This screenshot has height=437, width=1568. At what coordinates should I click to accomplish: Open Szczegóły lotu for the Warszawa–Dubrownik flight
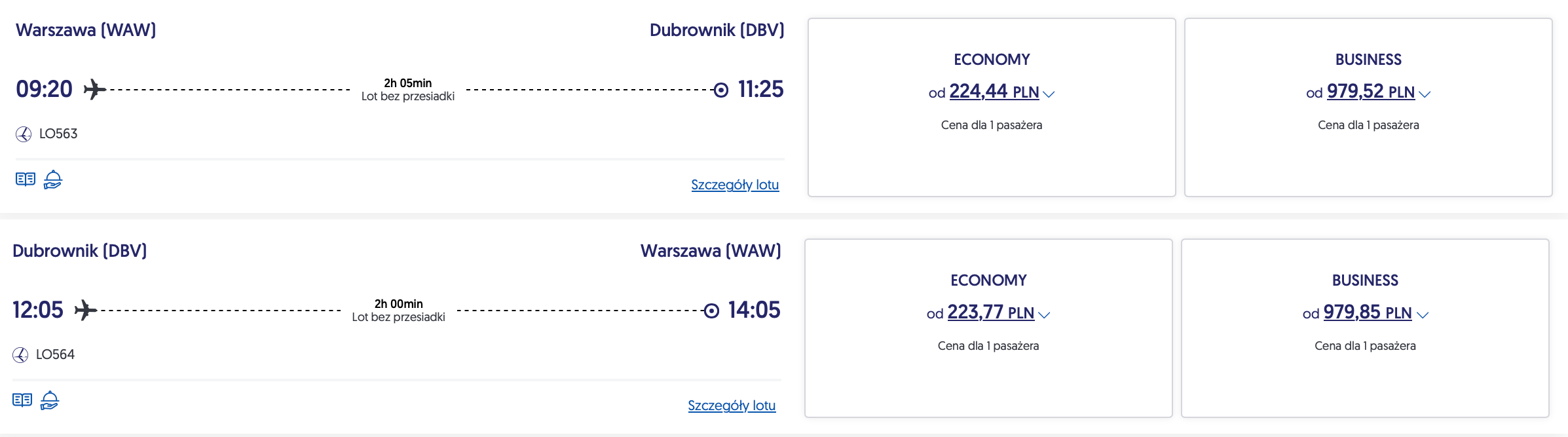(x=735, y=185)
